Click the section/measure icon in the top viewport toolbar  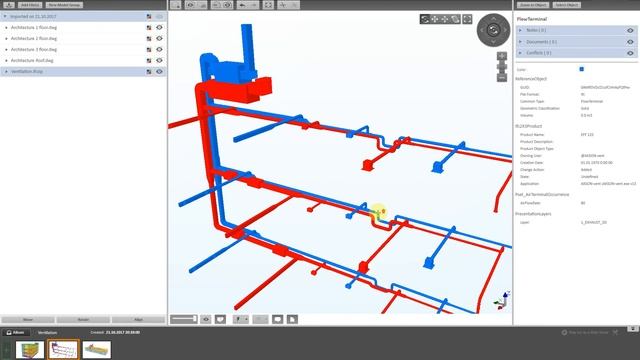coord(282,5)
